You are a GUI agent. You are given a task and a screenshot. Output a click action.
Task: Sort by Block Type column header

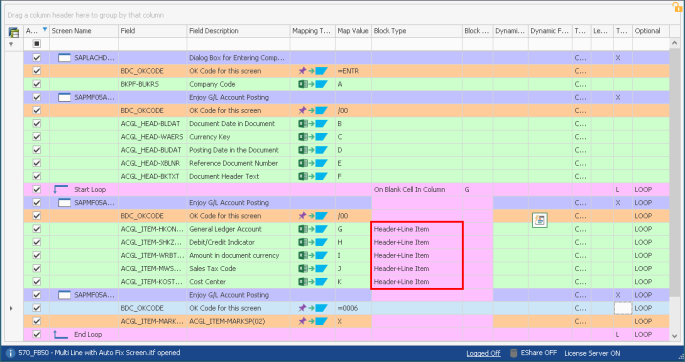[x=417, y=31]
